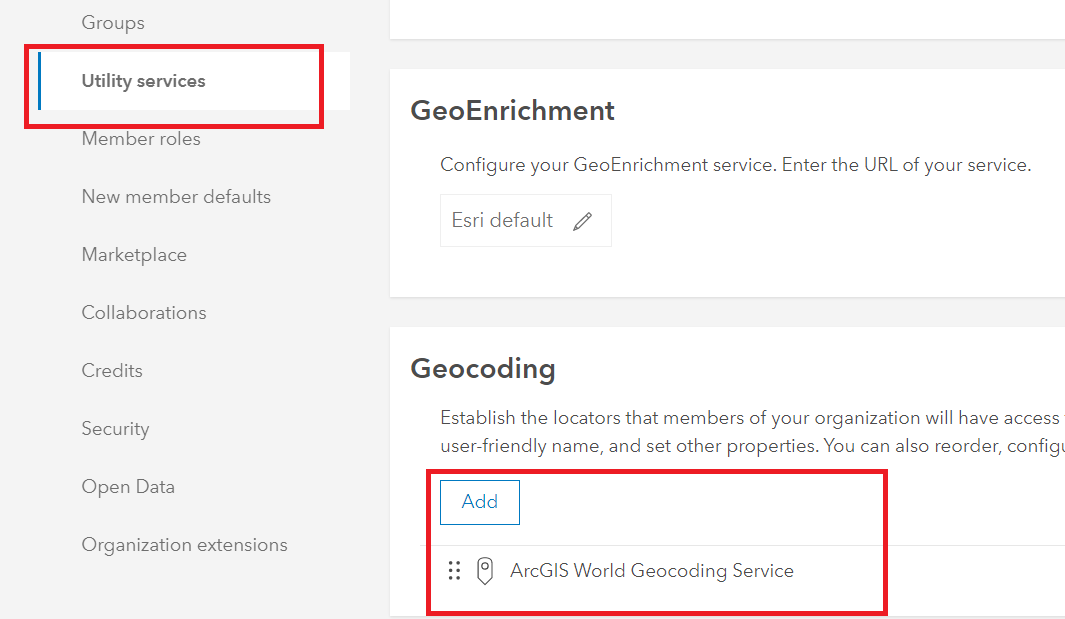
Task: Open the Open Data settings
Action: [x=128, y=487]
